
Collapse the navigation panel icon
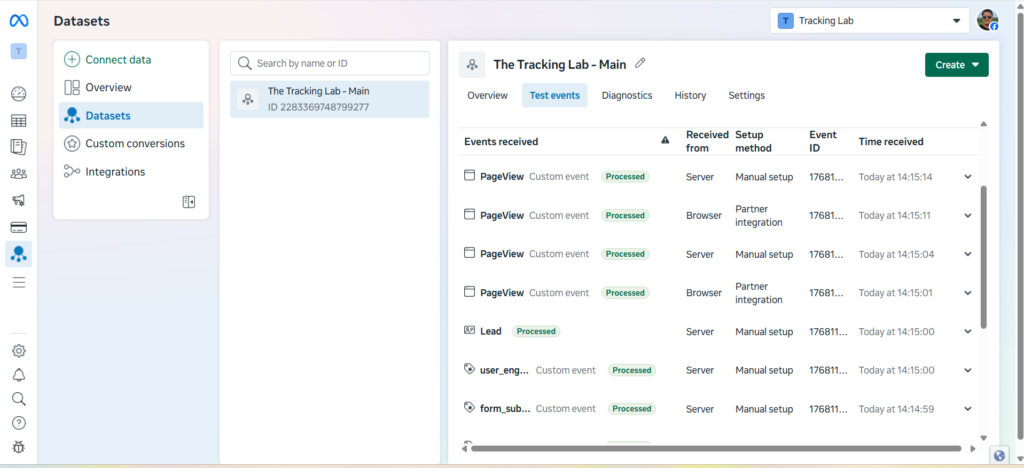point(189,202)
